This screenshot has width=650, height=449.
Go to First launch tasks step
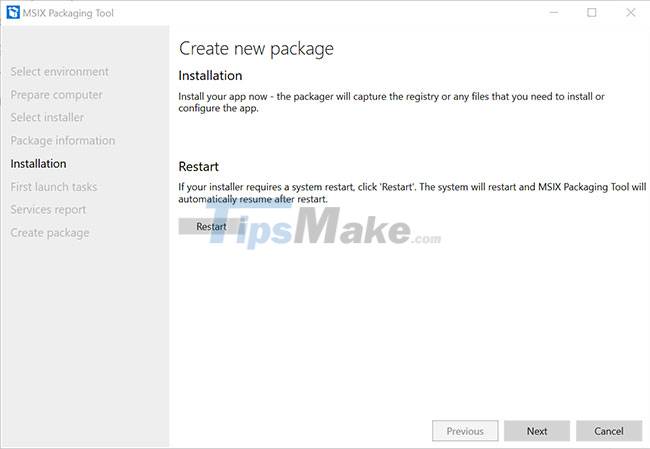click(54, 187)
